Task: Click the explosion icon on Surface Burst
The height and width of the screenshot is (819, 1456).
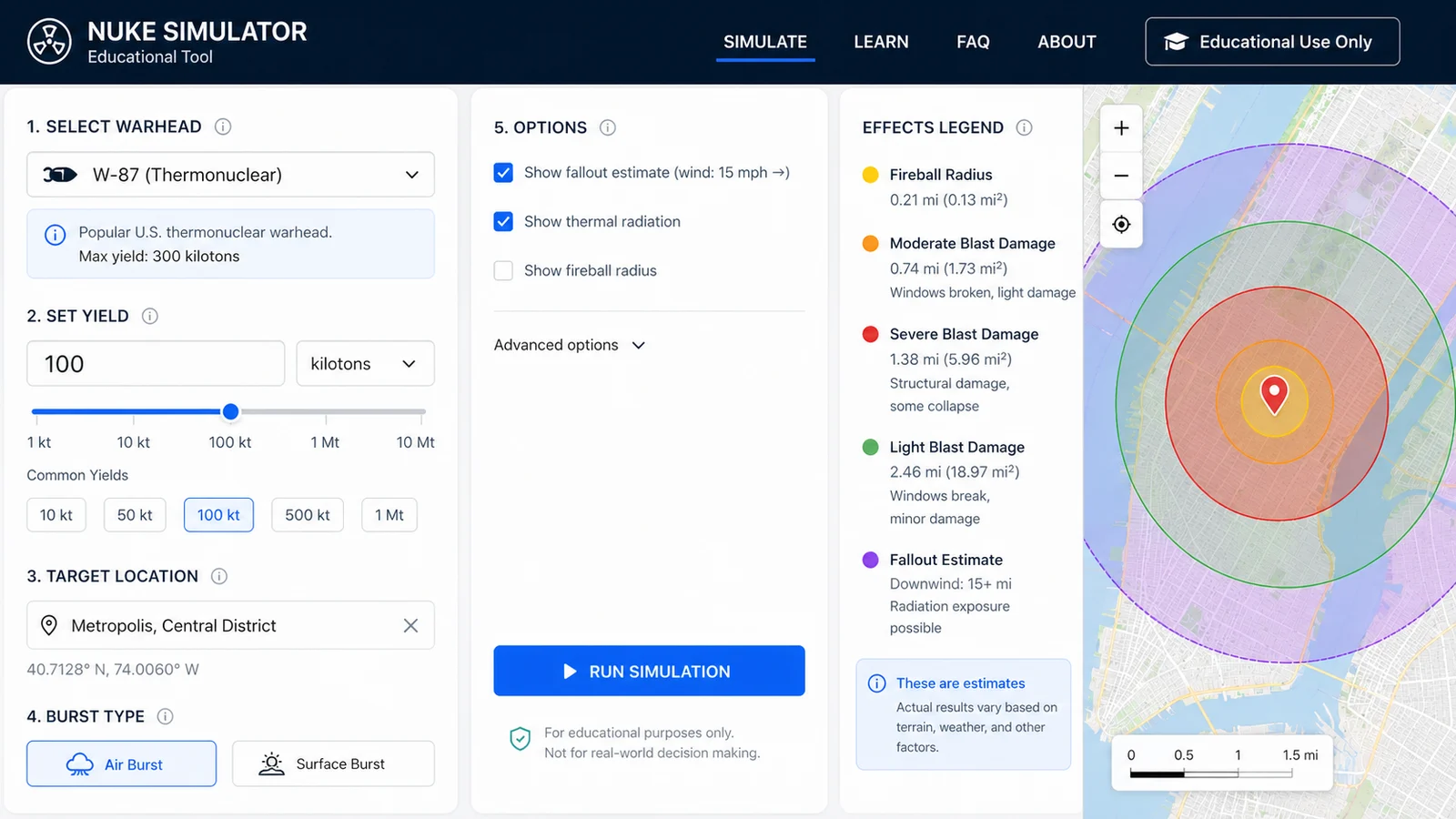Action: tap(272, 763)
